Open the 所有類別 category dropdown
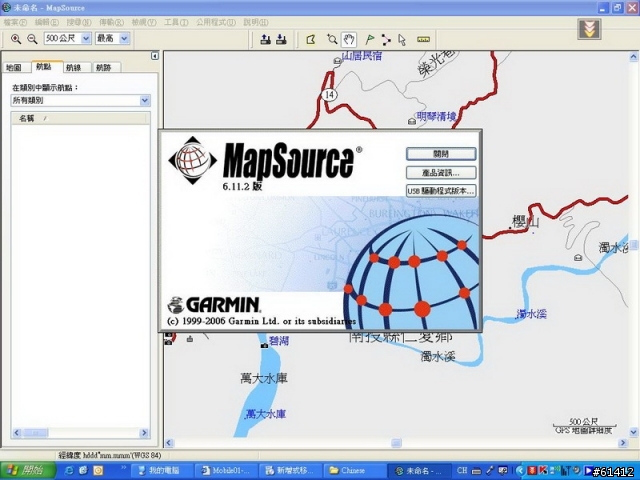This screenshot has height=480, width=640. (x=145, y=100)
